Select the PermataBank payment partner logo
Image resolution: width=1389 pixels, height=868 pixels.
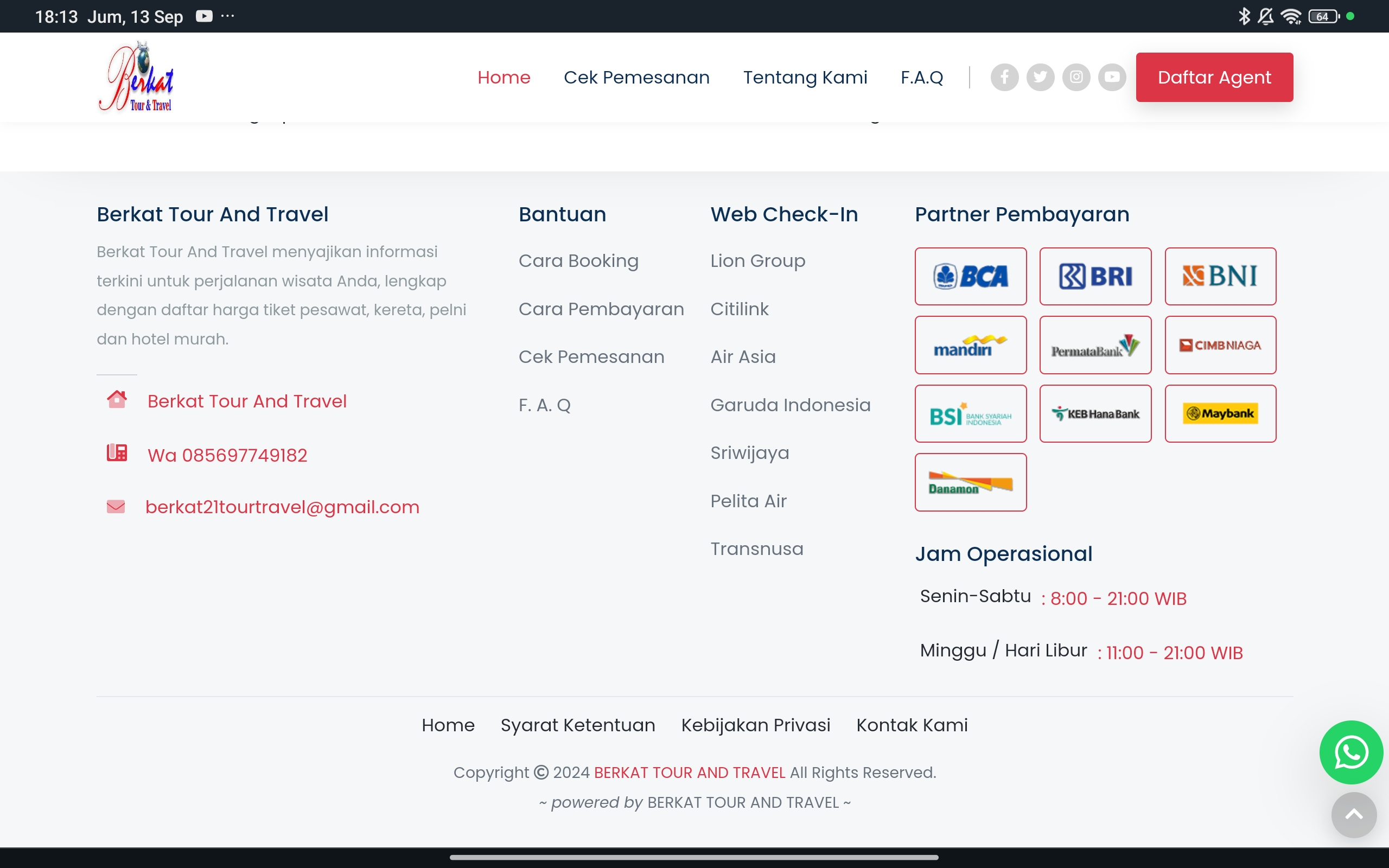pyautogui.click(x=1095, y=345)
